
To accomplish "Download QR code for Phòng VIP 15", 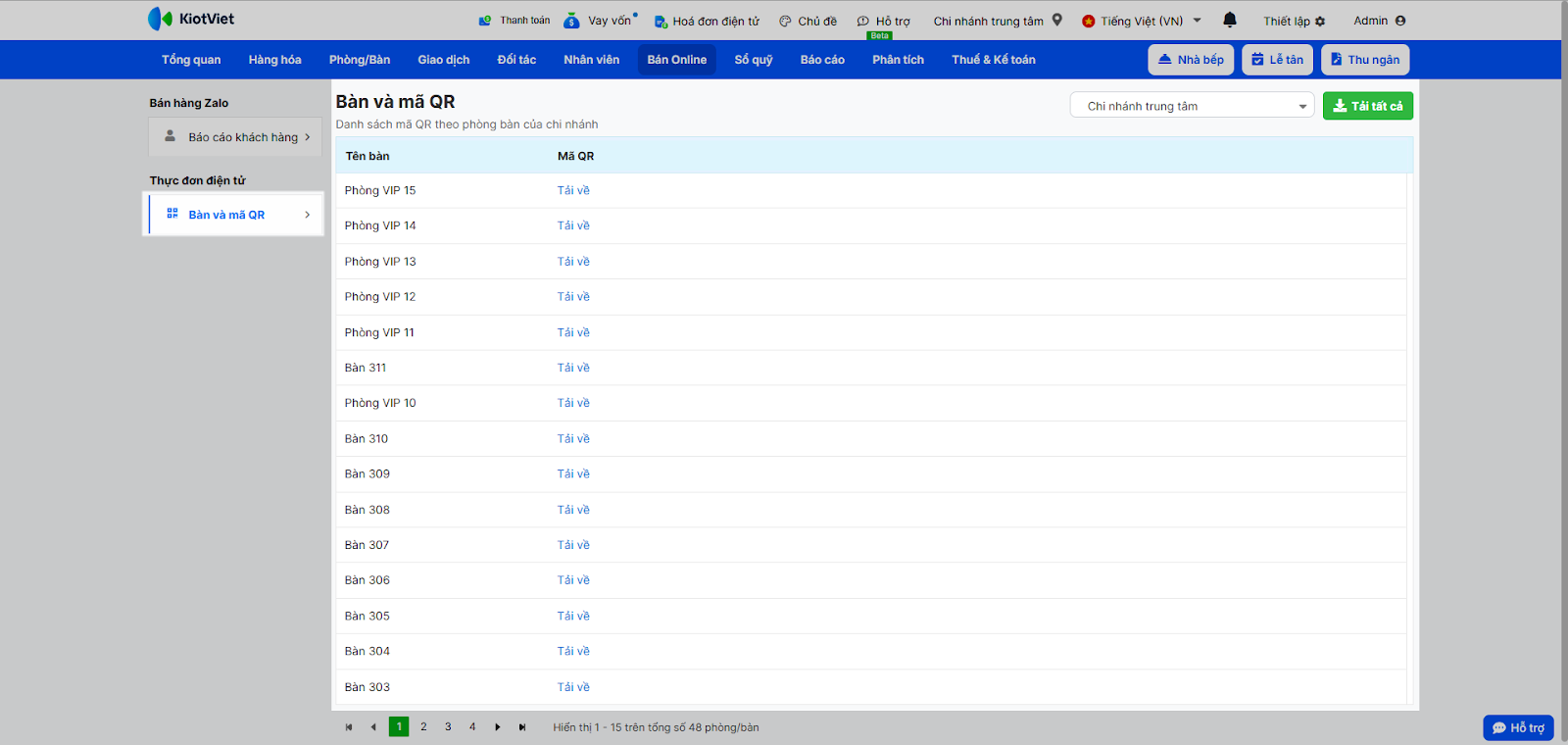I will [x=573, y=190].
